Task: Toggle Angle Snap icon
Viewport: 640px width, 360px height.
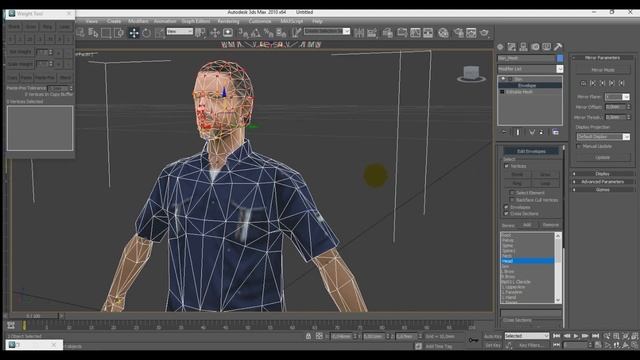Action: click(x=256, y=33)
